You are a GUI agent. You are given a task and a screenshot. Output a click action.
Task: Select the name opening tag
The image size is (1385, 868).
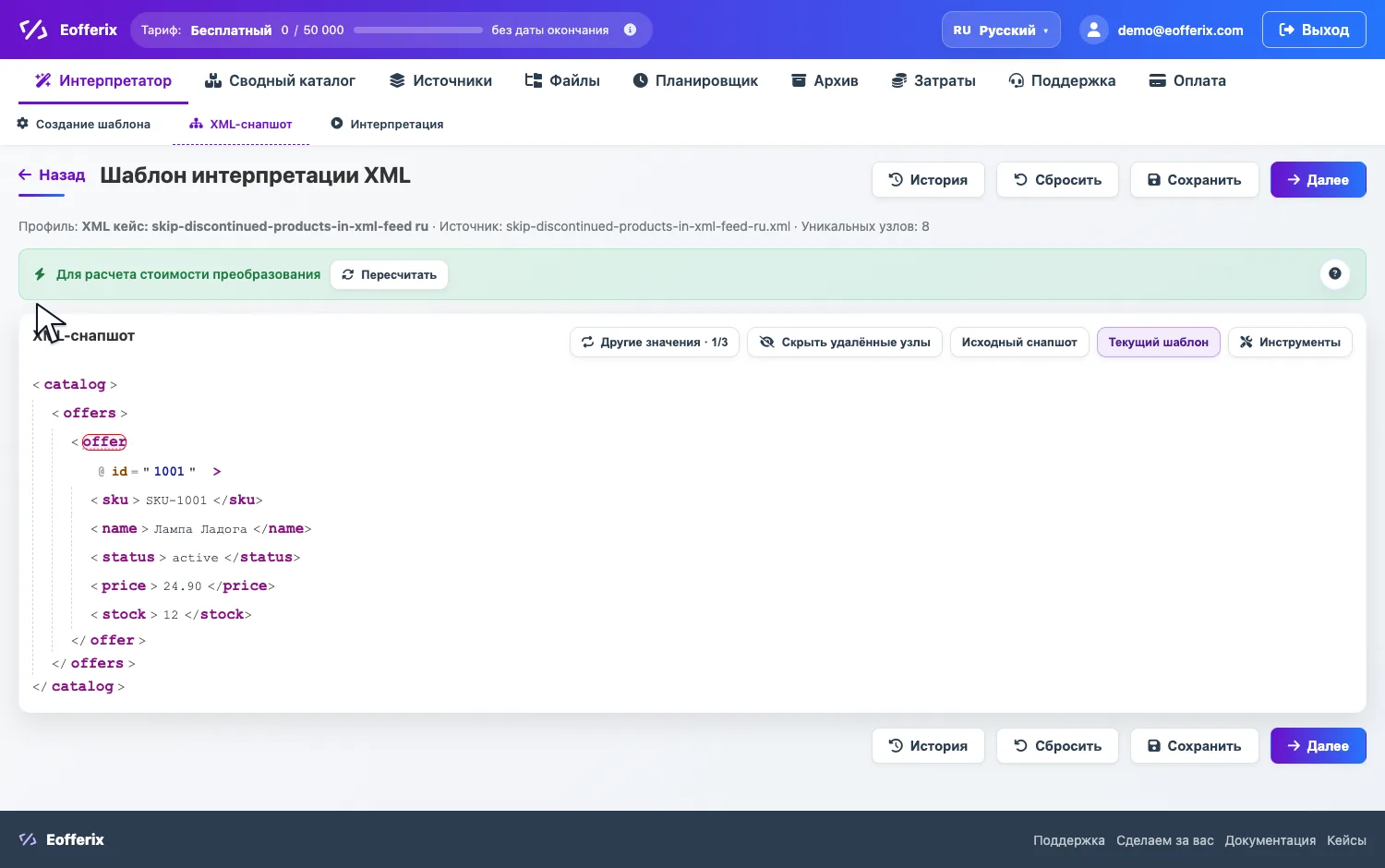[x=119, y=528]
